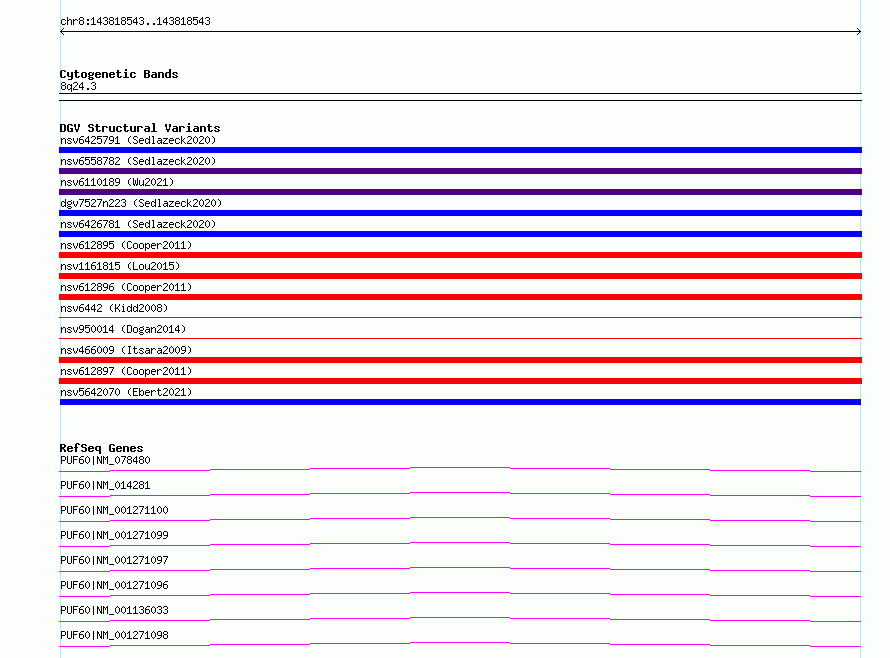
Task: Open transcript PUF60|NM_001271098 label
Action: pyautogui.click(x=114, y=635)
